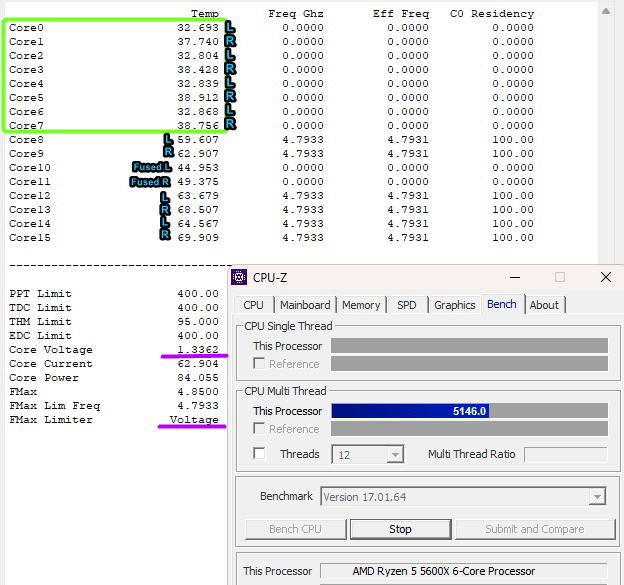Image resolution: width=624 pixels, height=585 pixels.
Task: Click the L badge next to Core6
Action: 230,111
